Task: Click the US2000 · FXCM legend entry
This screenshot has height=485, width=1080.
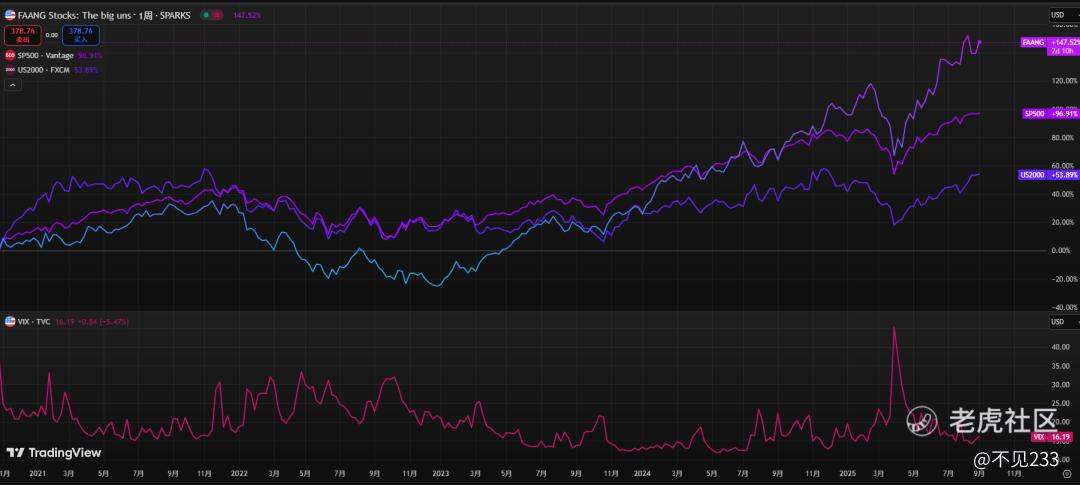Action: (45, 70)
